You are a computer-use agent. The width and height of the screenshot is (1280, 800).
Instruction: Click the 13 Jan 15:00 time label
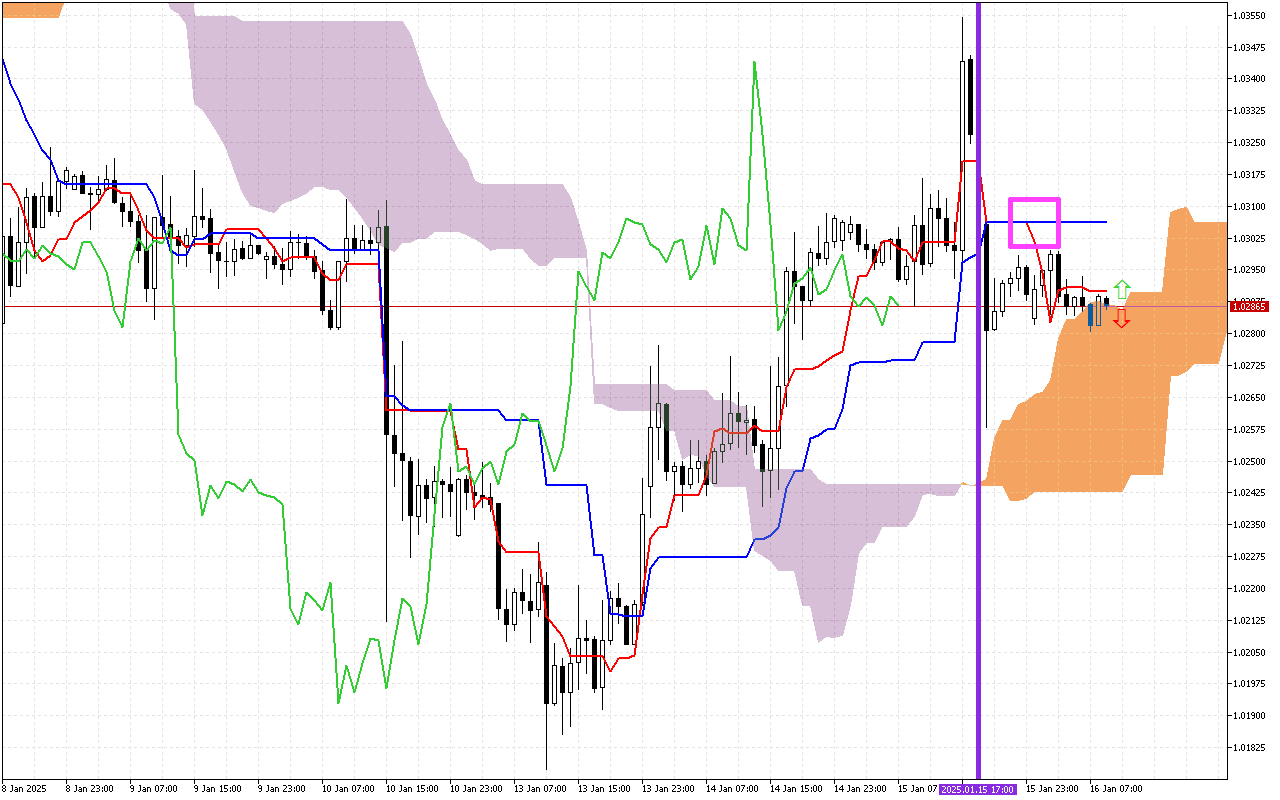point(603,789)
